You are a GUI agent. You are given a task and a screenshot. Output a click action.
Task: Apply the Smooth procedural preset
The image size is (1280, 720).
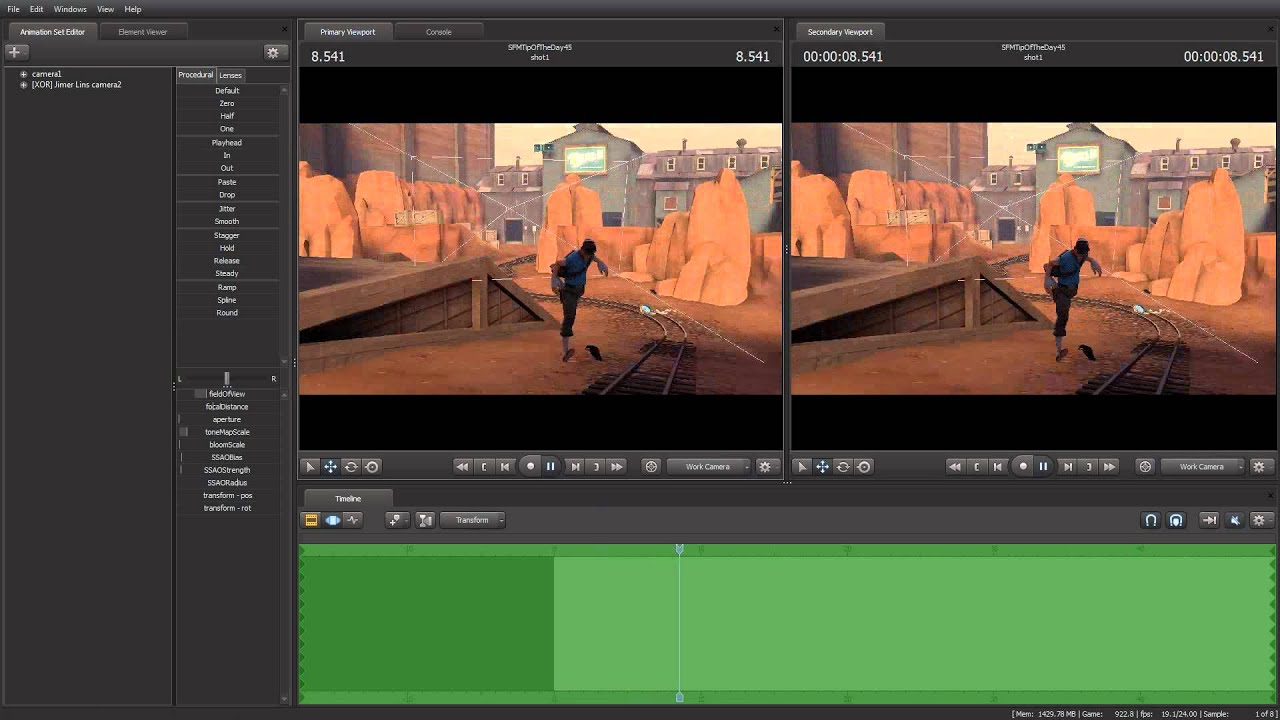pos(227,221)
